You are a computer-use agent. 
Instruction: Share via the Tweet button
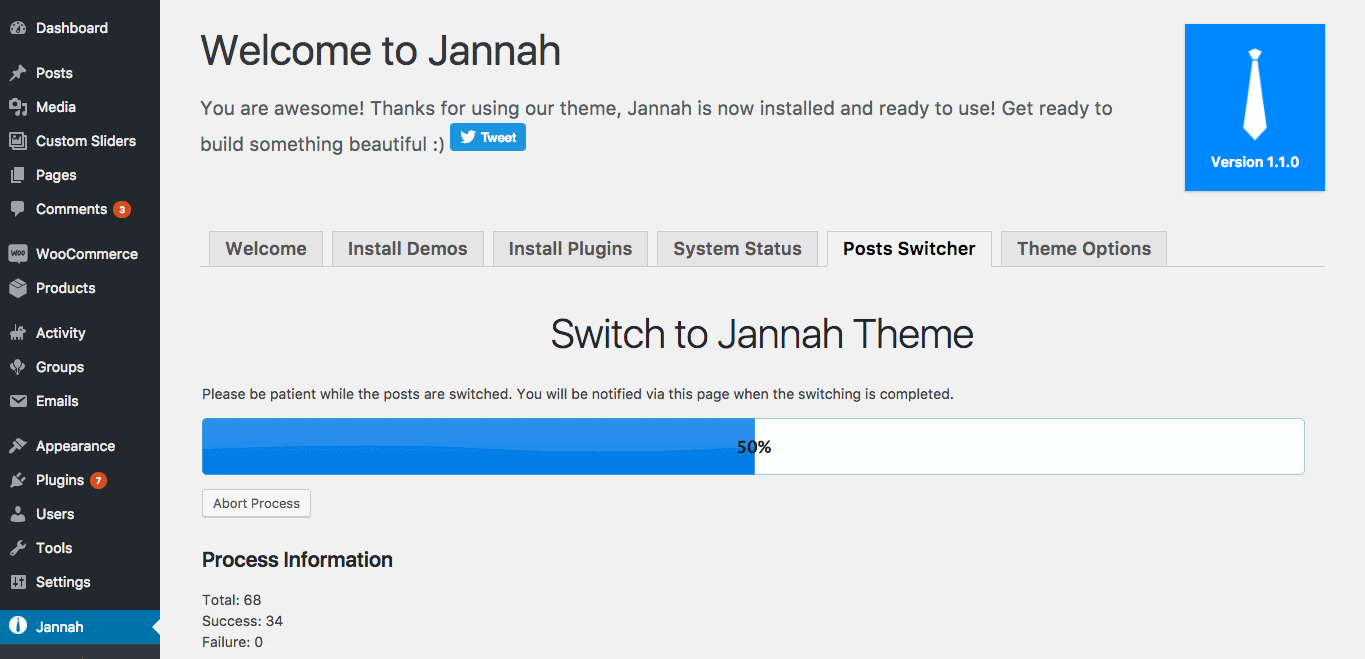click(488, 137)
